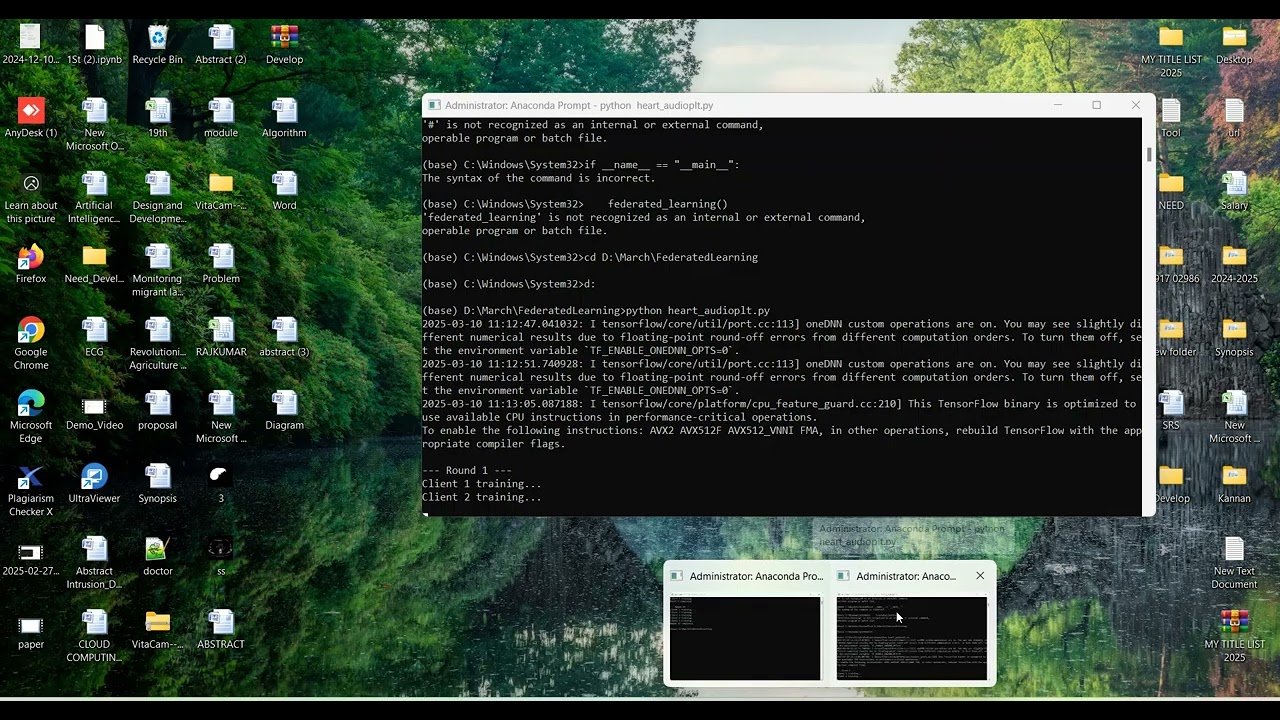The width and height of the screenshot is (1280, 720).
Task: Select the 2025-02-27 file icon
Action: [x=31, y=556]
